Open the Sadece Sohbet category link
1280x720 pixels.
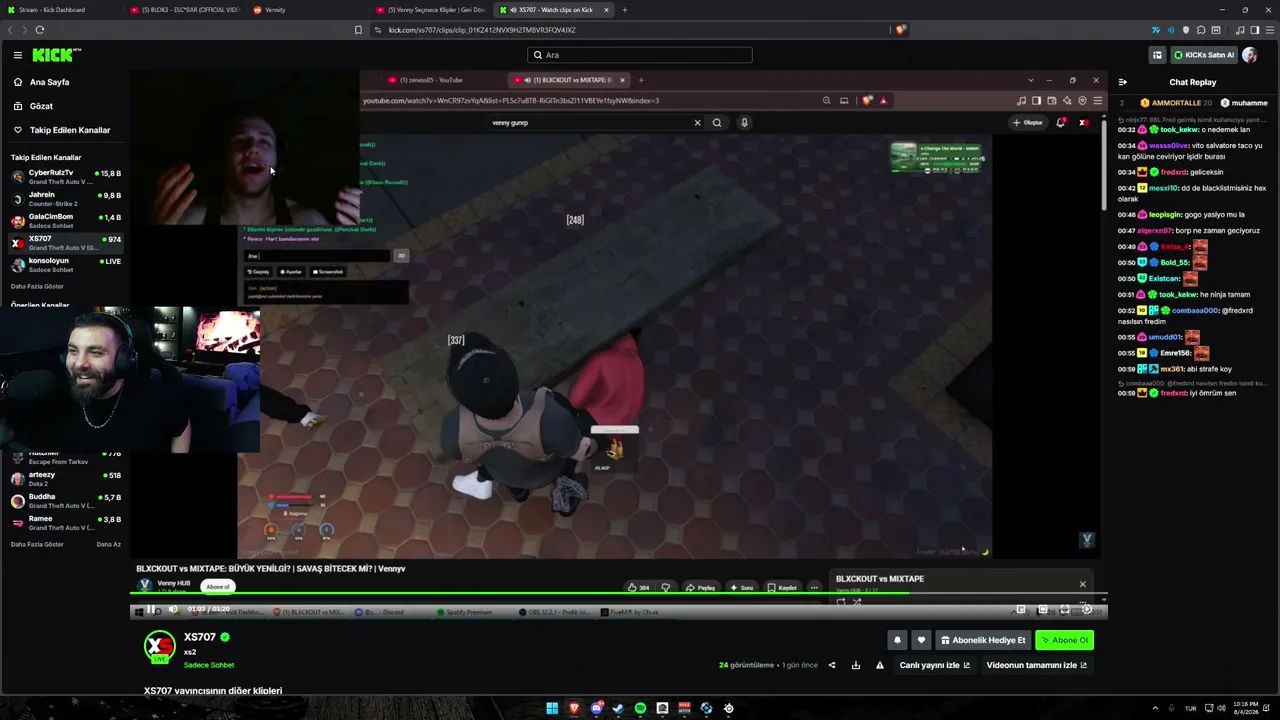coord(209,665)
